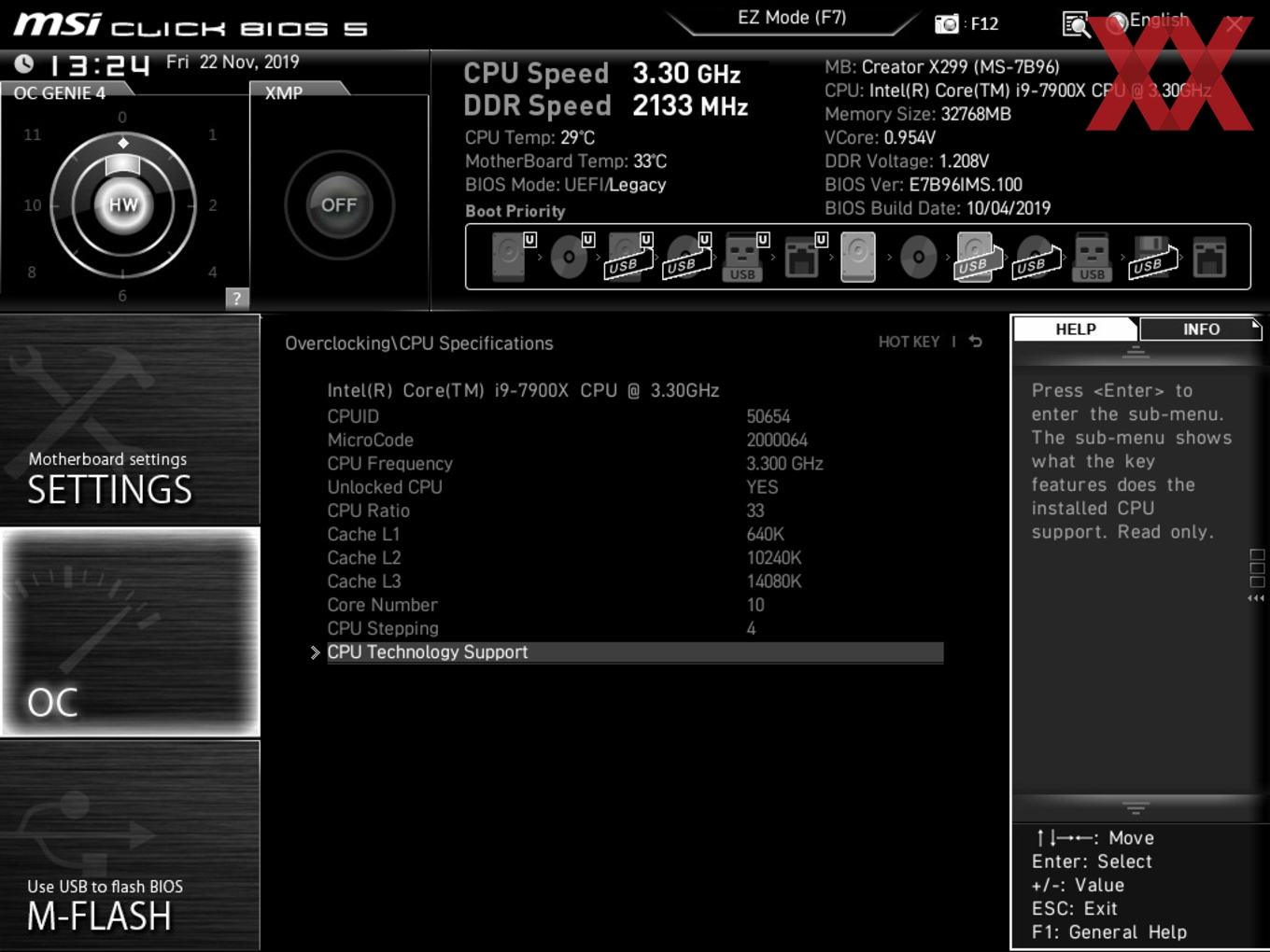1270x952 pixels.
Task: Close the BIOS with the X button
Action: [1235, 24]
